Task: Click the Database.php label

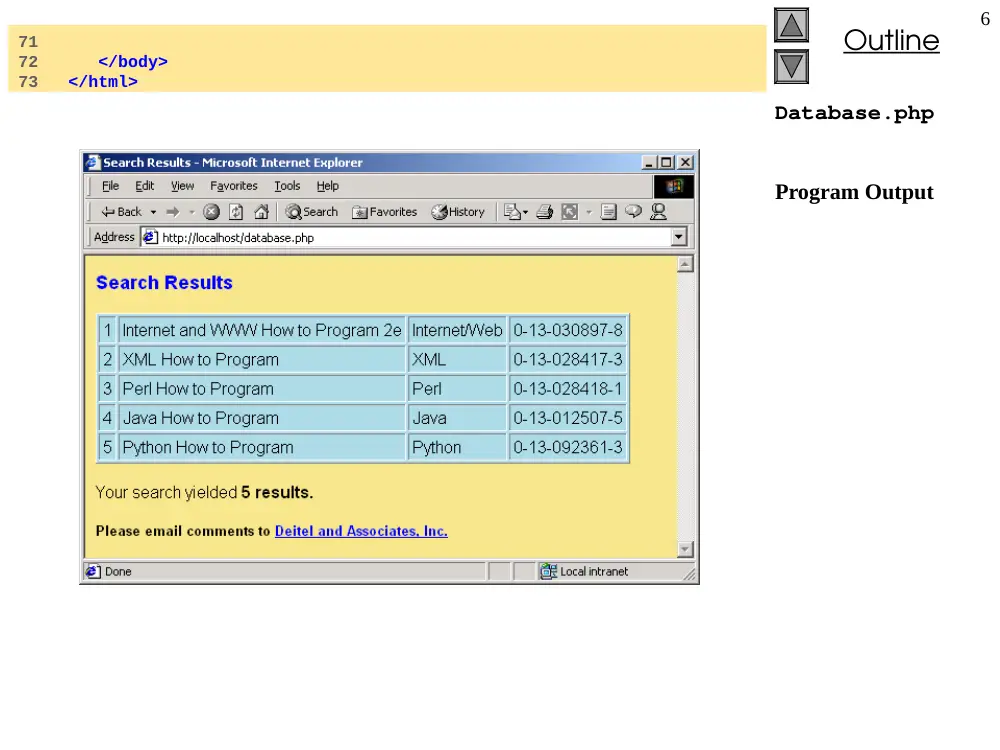Action: click(854, 113)
